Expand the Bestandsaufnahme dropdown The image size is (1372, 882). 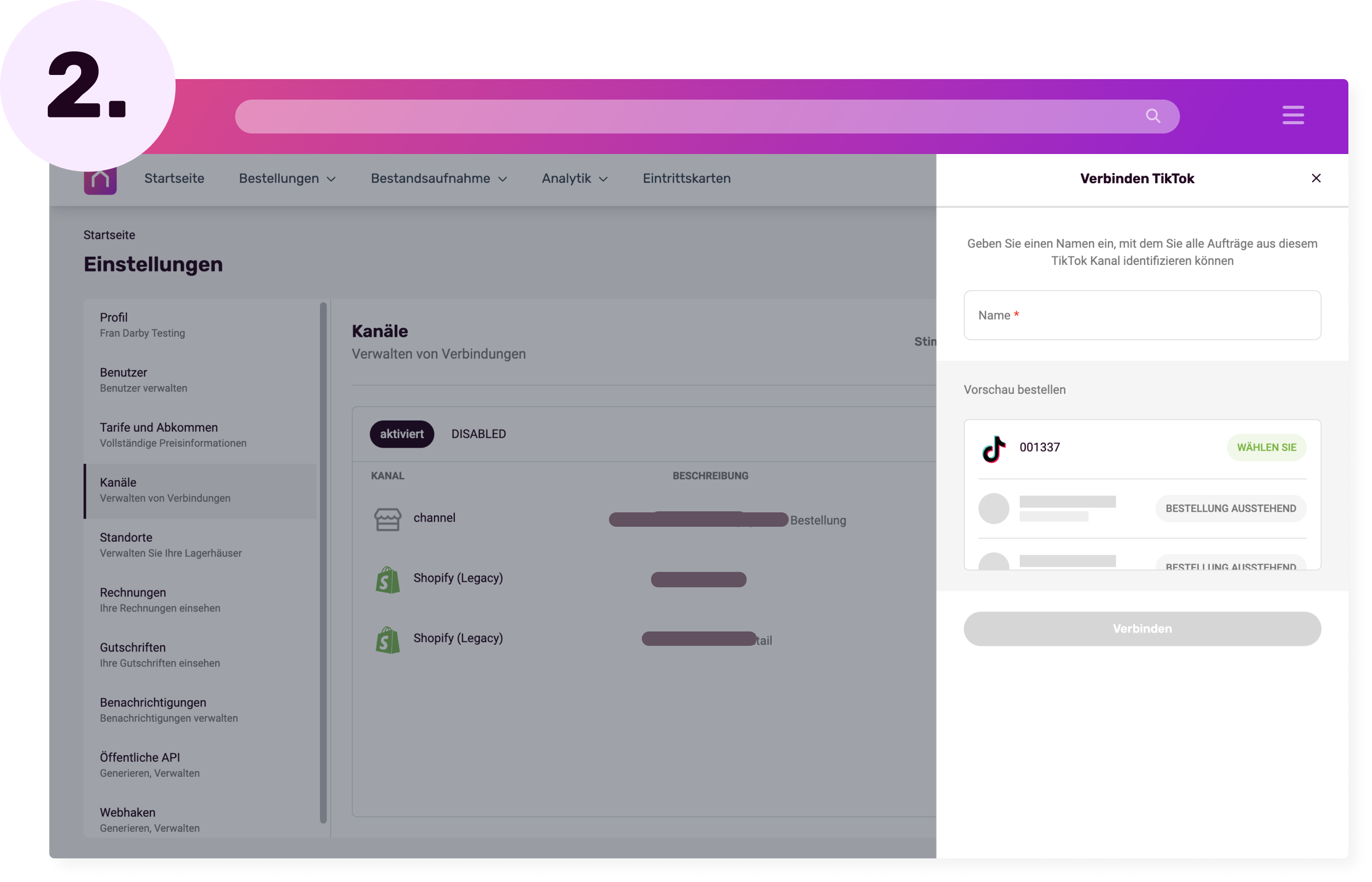439,179
